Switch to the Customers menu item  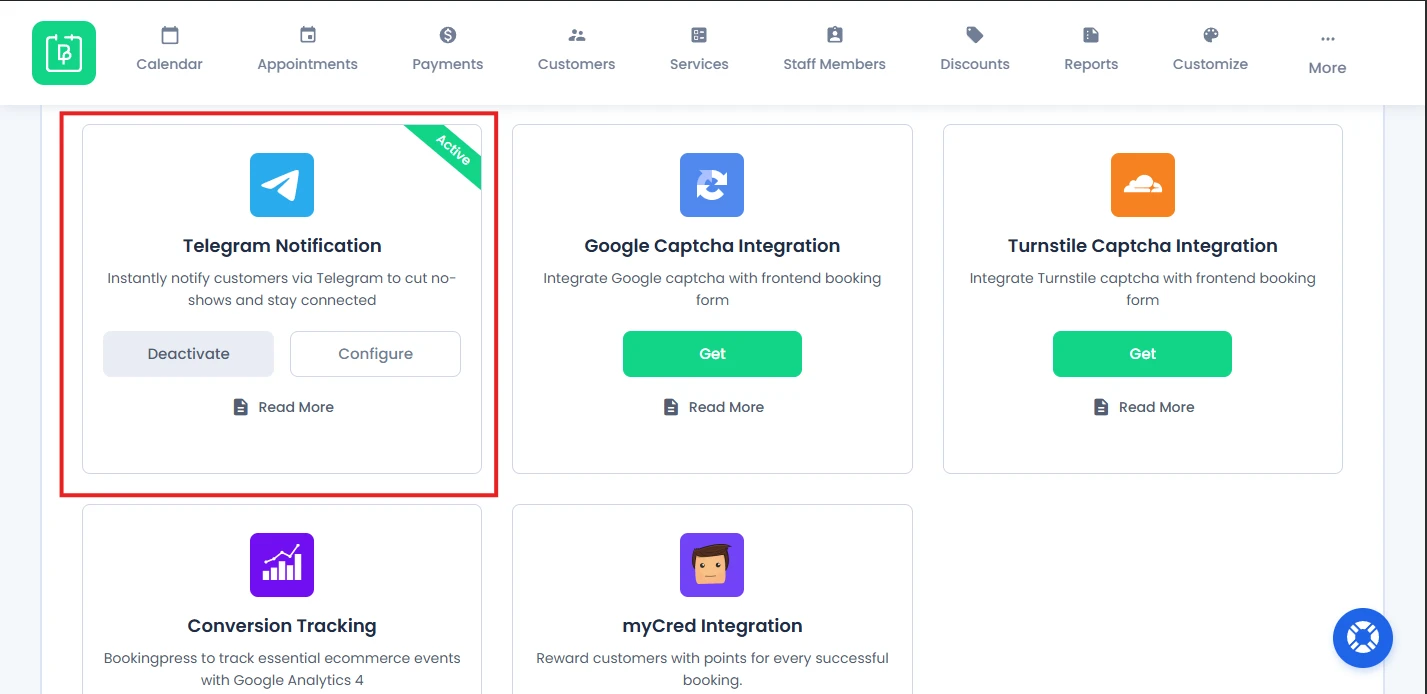577,50
